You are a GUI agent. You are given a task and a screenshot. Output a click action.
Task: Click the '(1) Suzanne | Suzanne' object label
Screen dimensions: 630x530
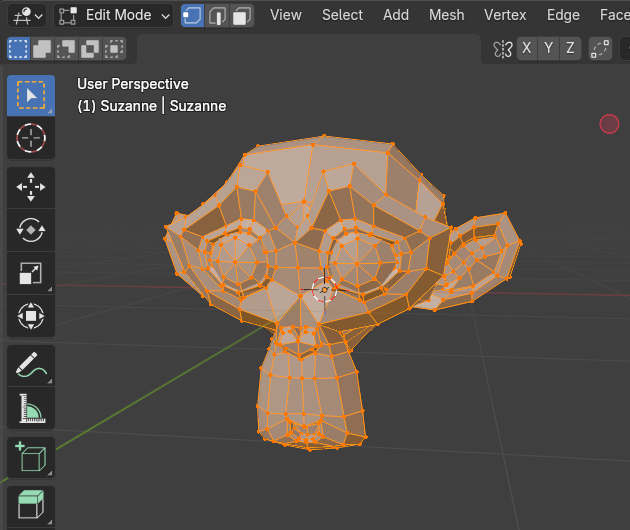(151, 106)
